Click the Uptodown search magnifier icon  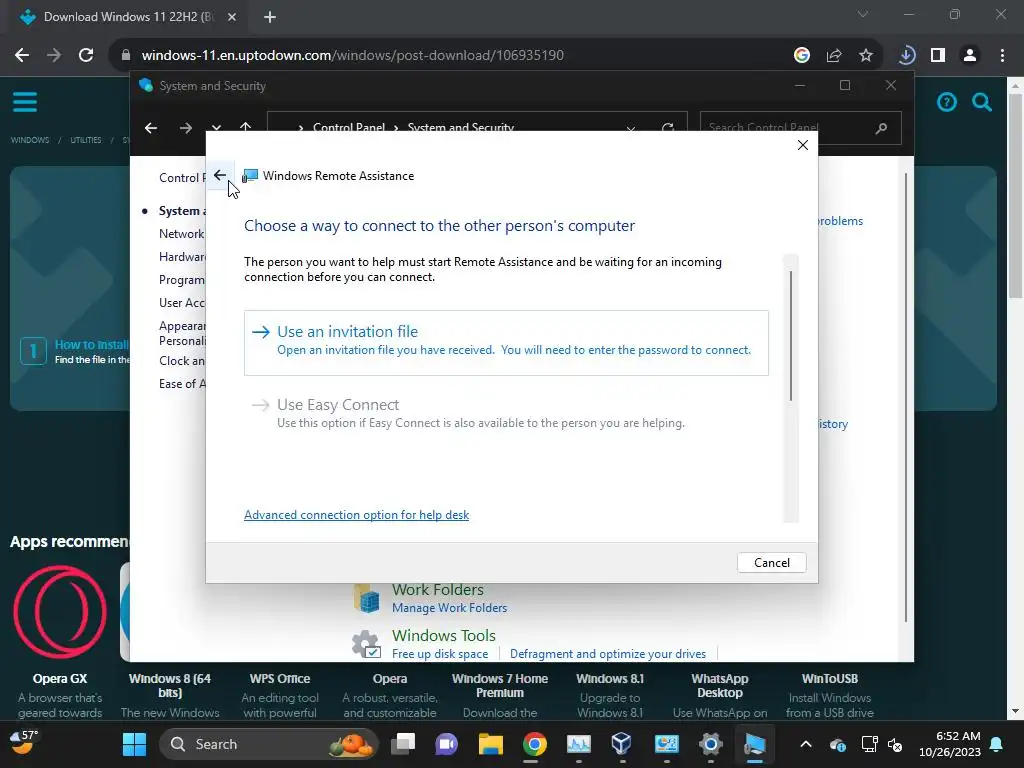[982, 102]
